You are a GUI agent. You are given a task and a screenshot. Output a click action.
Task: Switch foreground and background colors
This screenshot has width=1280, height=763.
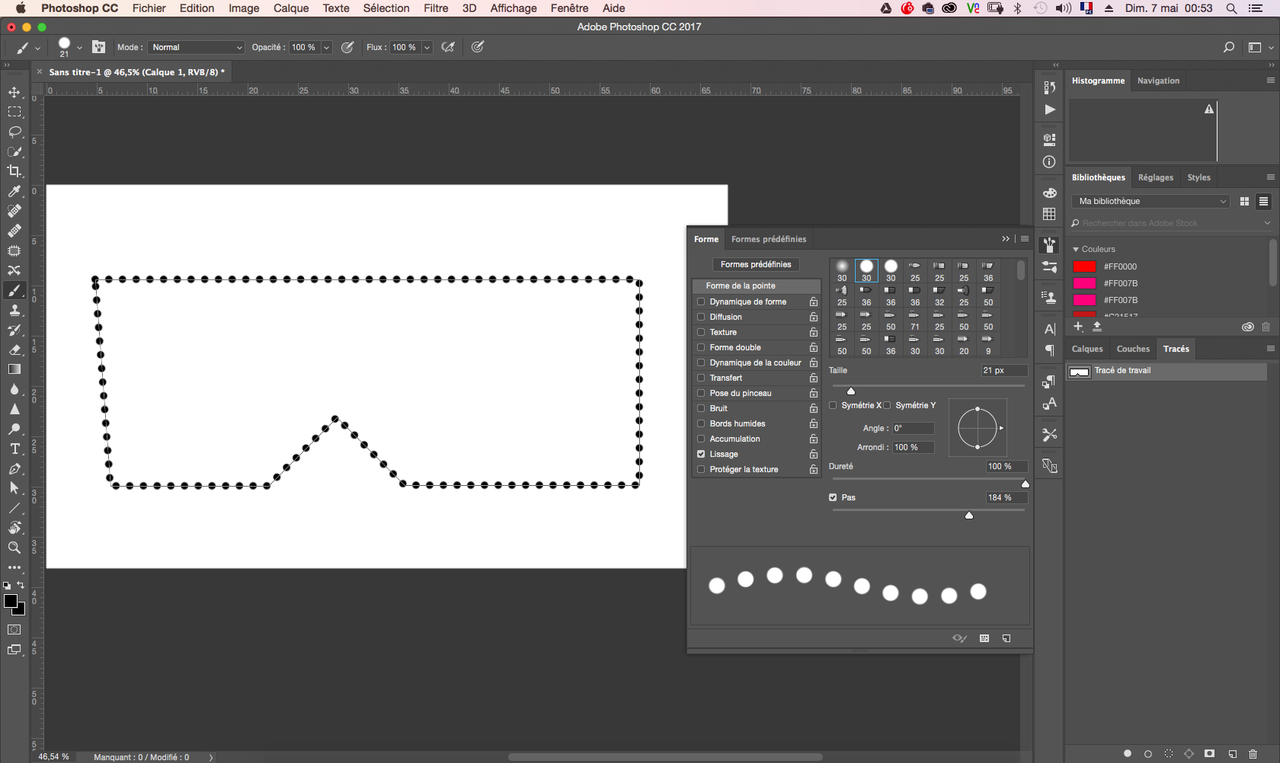pyautogui.click(x=21, y=585)
